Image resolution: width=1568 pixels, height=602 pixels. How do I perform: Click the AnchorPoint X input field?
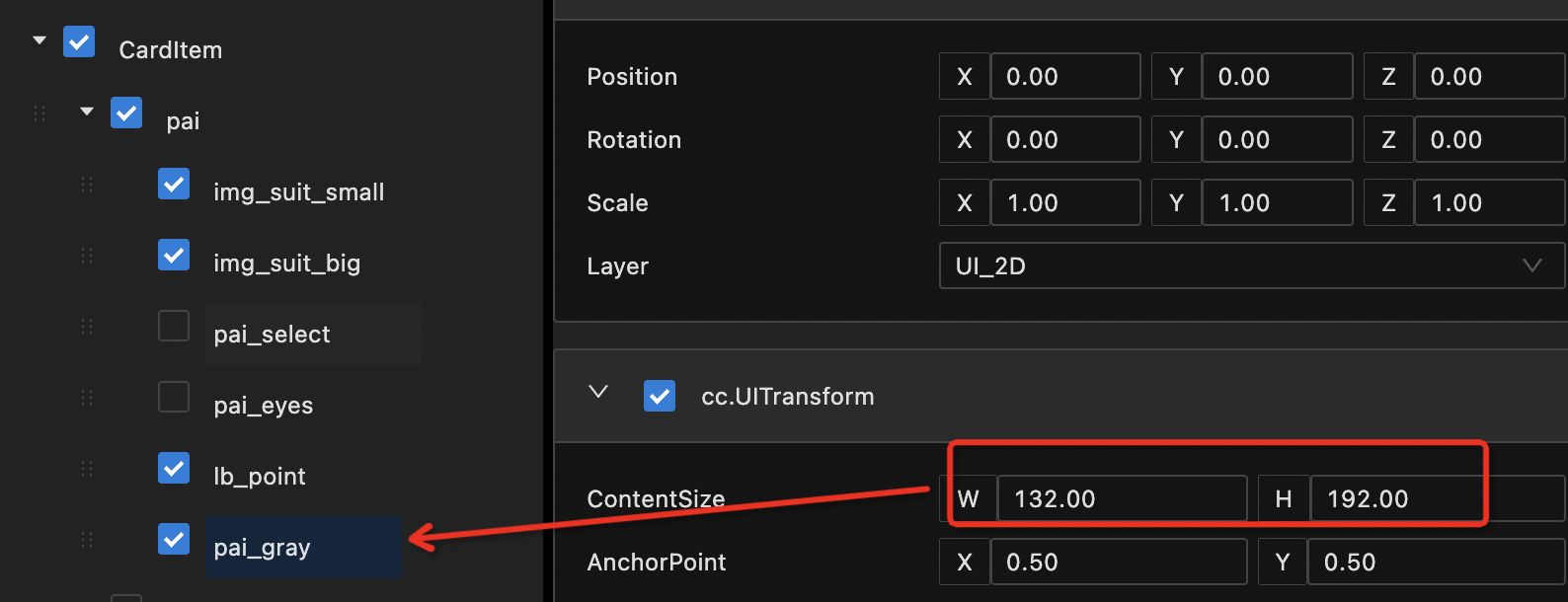[1118, 563]
